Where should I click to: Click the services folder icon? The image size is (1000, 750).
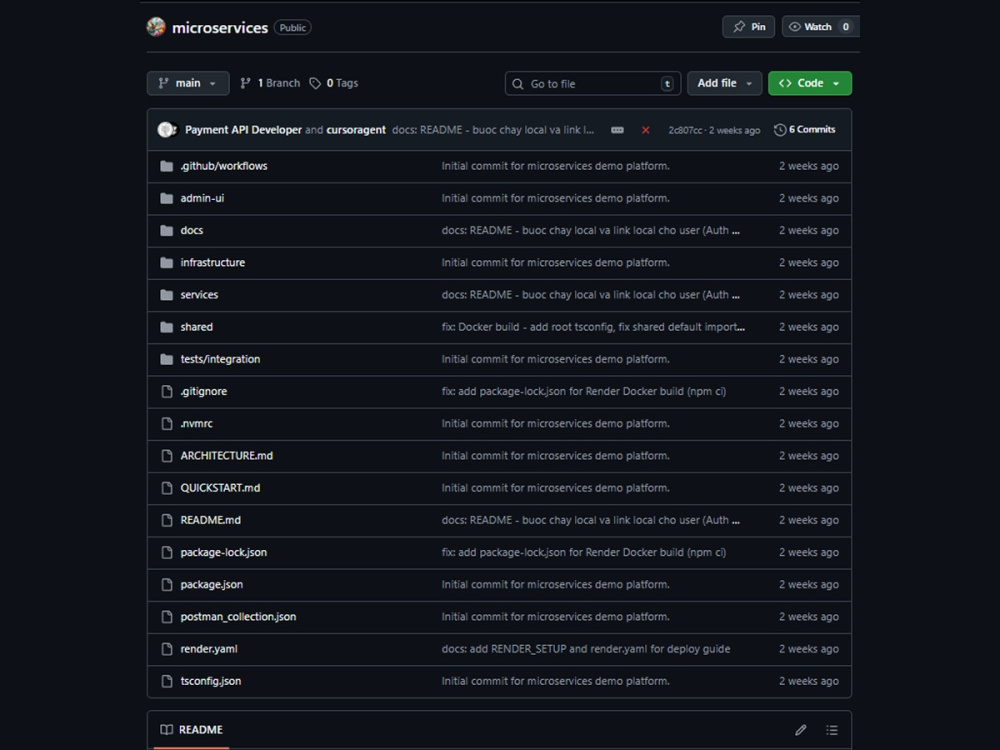point(166,295)
